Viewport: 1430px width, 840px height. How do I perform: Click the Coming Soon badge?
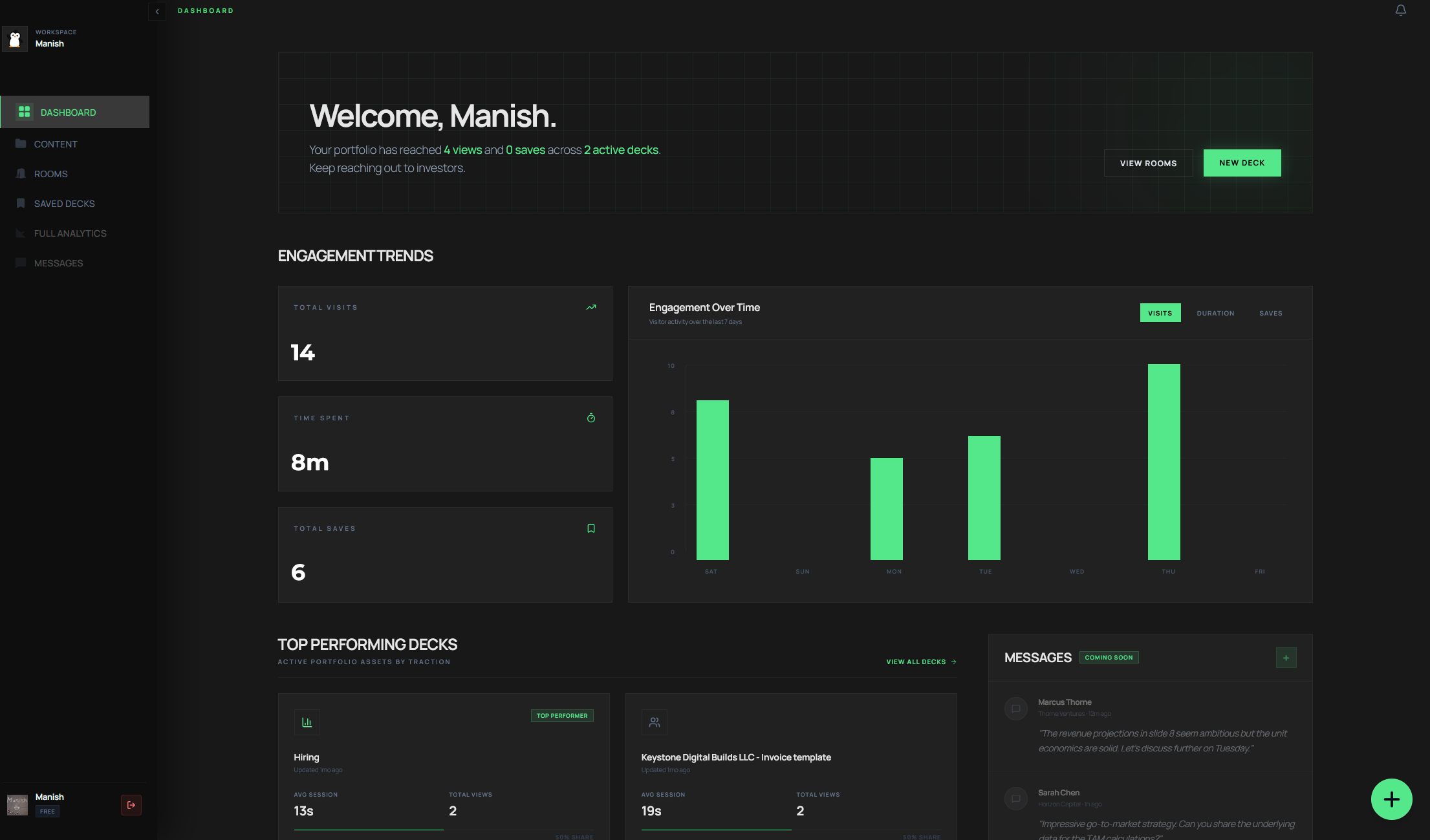click(x=1109, y=657)
